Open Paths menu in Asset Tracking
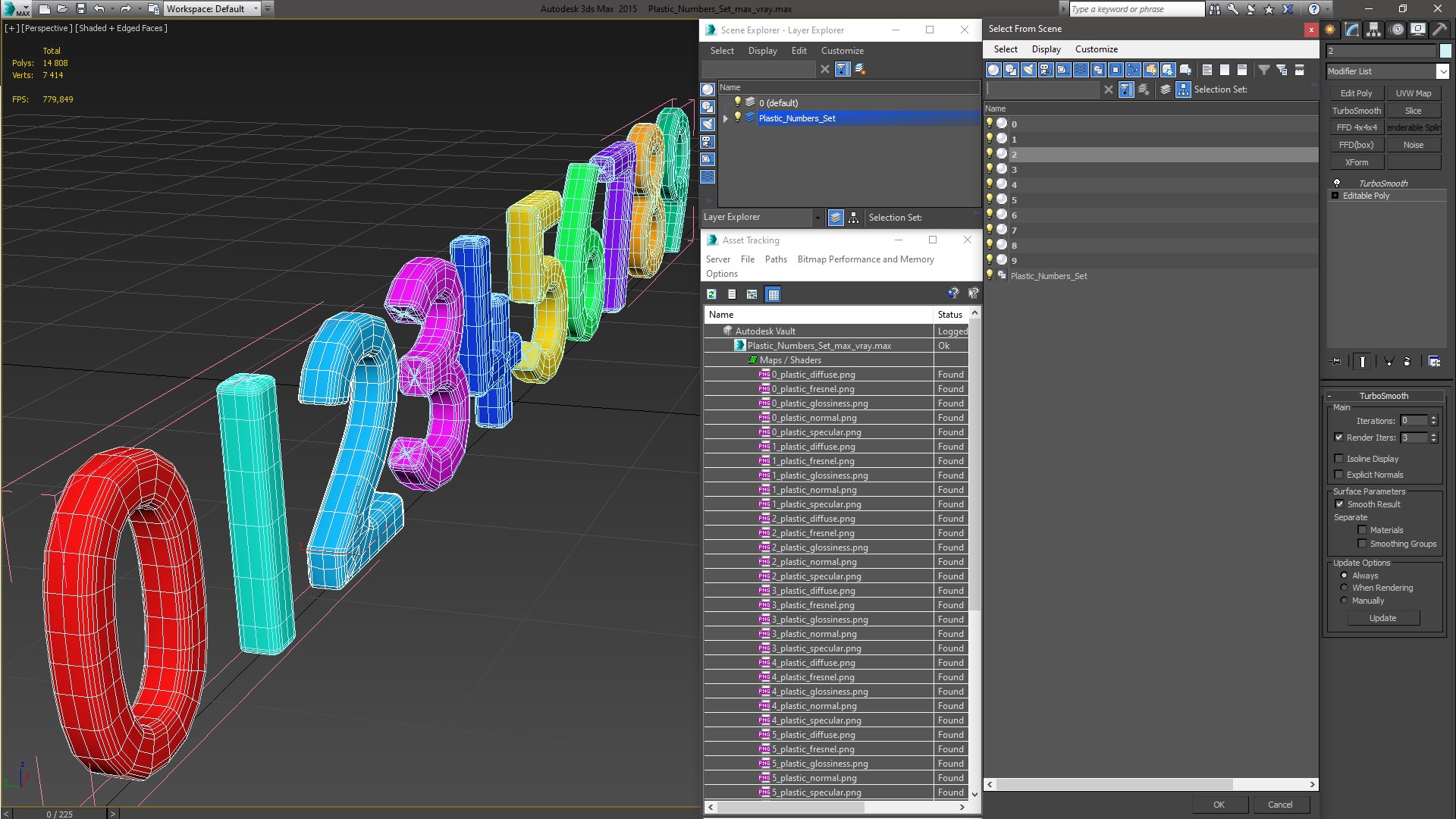1456x819 pixels. tap(776, 259)
